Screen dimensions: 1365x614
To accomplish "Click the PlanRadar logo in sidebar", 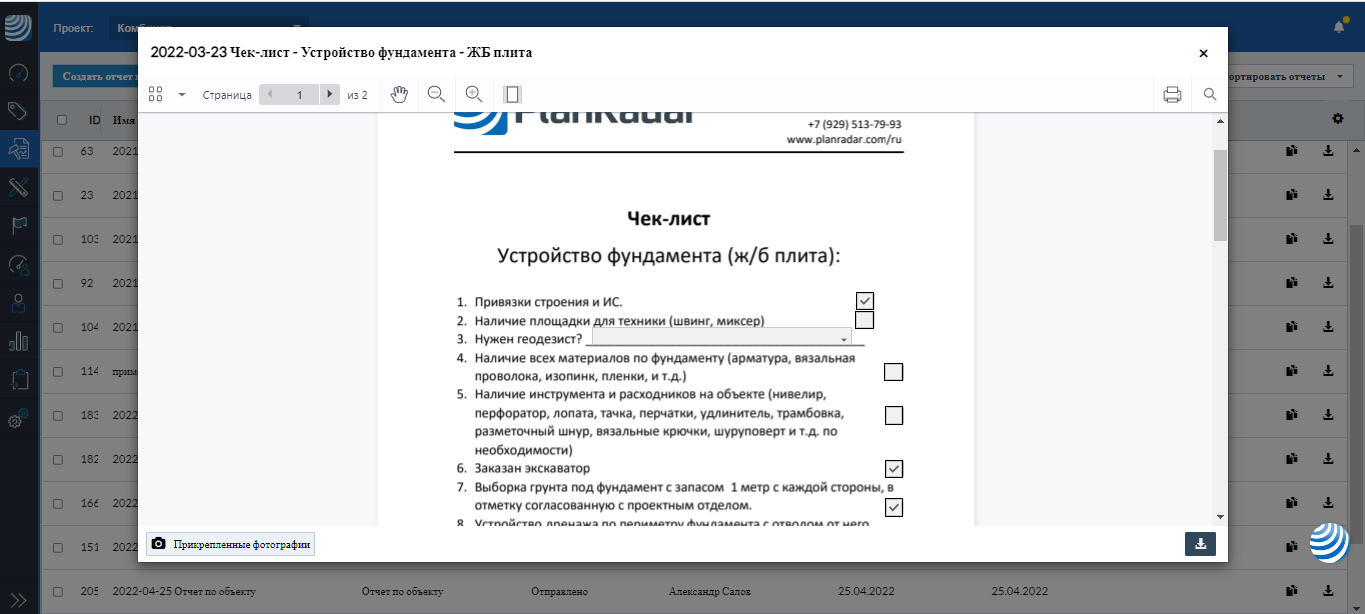I will tap(19, 26).
